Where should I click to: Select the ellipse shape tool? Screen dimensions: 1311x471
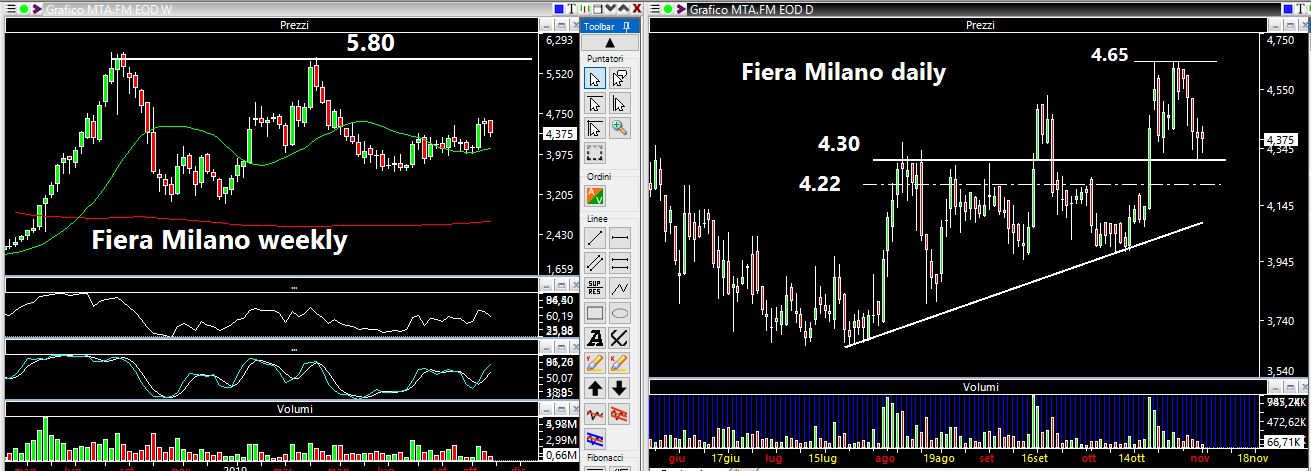tap(619, 312)
